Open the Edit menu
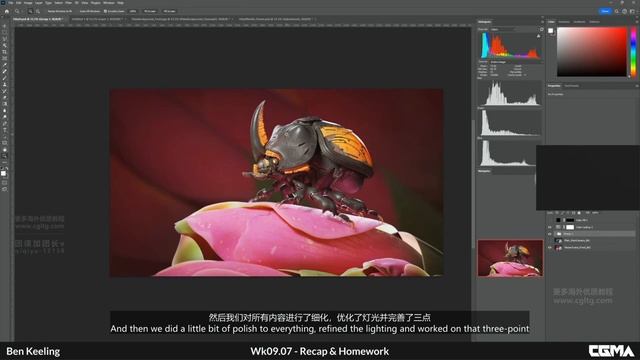Viewport: 640px width, 360px height. pyautogui.click(x=18, y=2)
